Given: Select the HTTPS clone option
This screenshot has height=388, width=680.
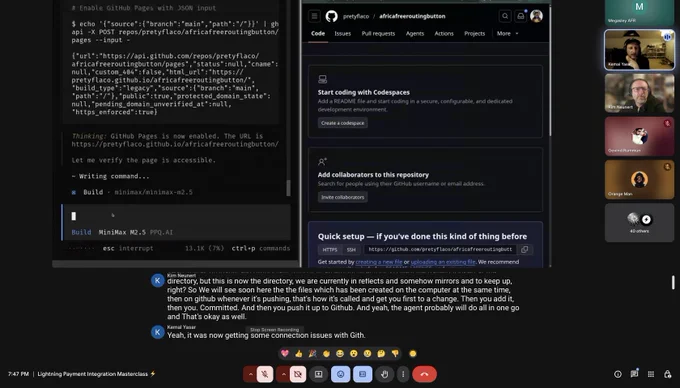Looking at the screenshot, I should tap(330, 250).
